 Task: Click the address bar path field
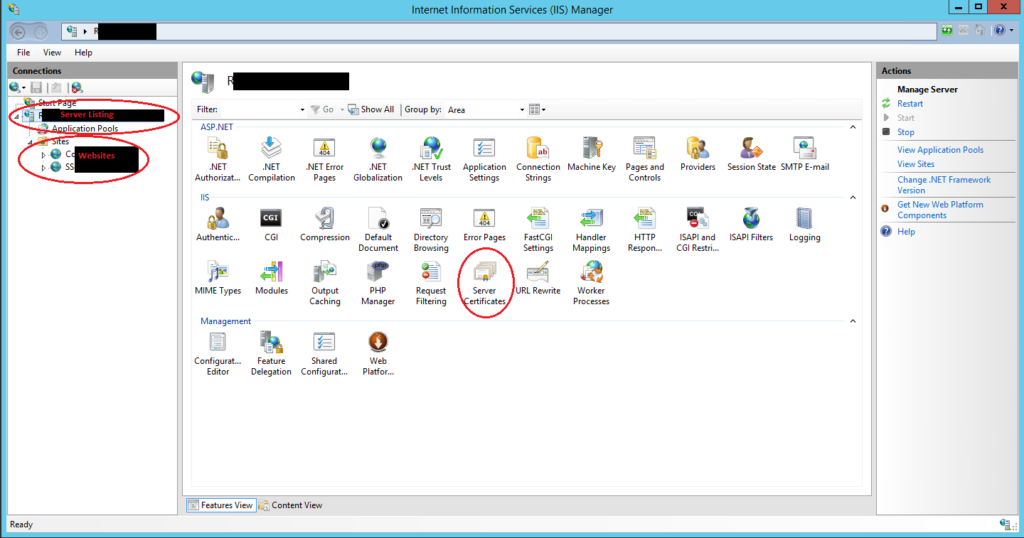click(x=500, y=31)
